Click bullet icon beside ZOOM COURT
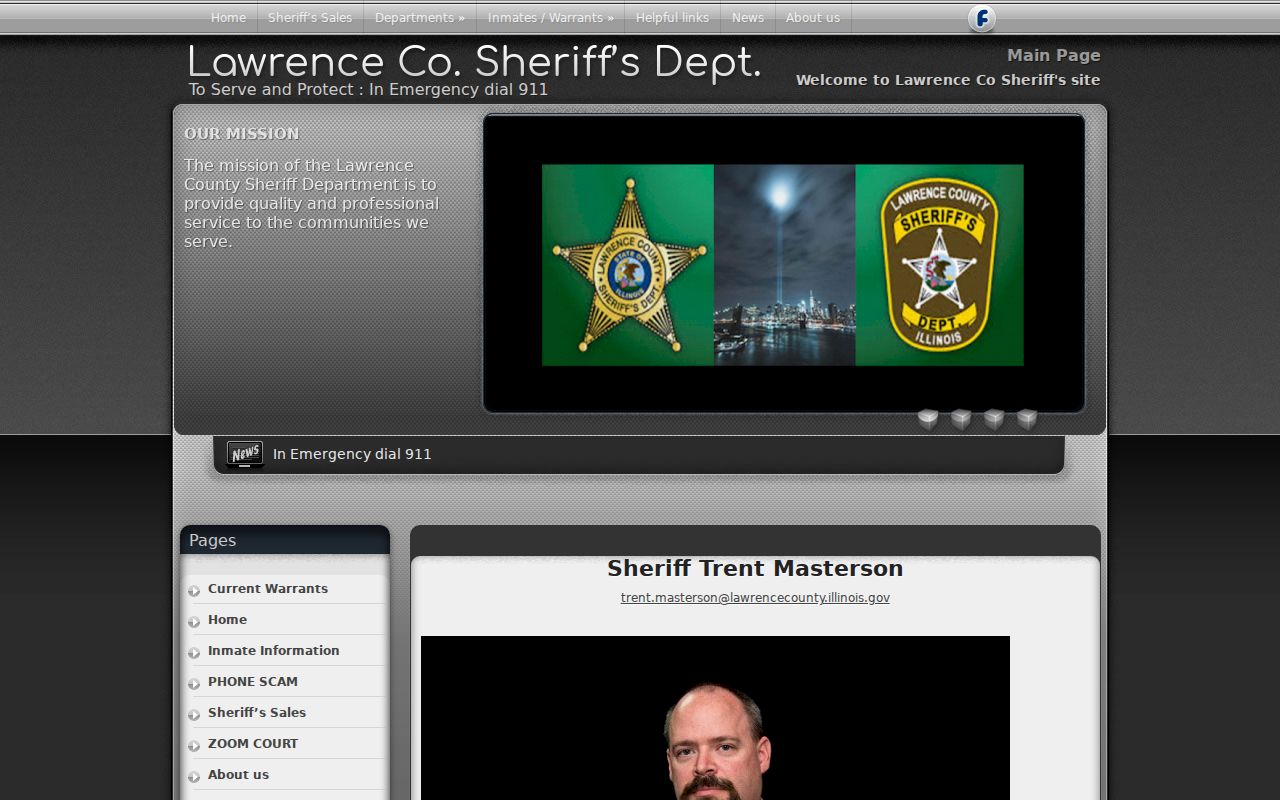This screenshot has height=800, width=1280. coord(194,746)
